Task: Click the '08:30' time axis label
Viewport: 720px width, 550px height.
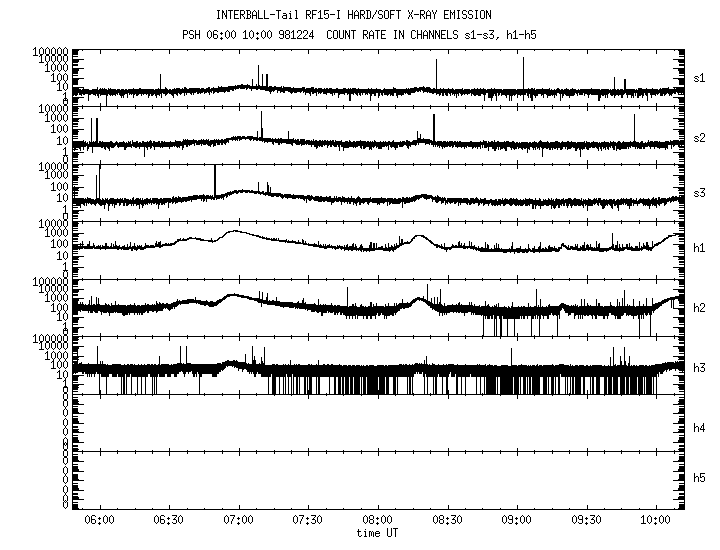Action: tap(447, 520)
